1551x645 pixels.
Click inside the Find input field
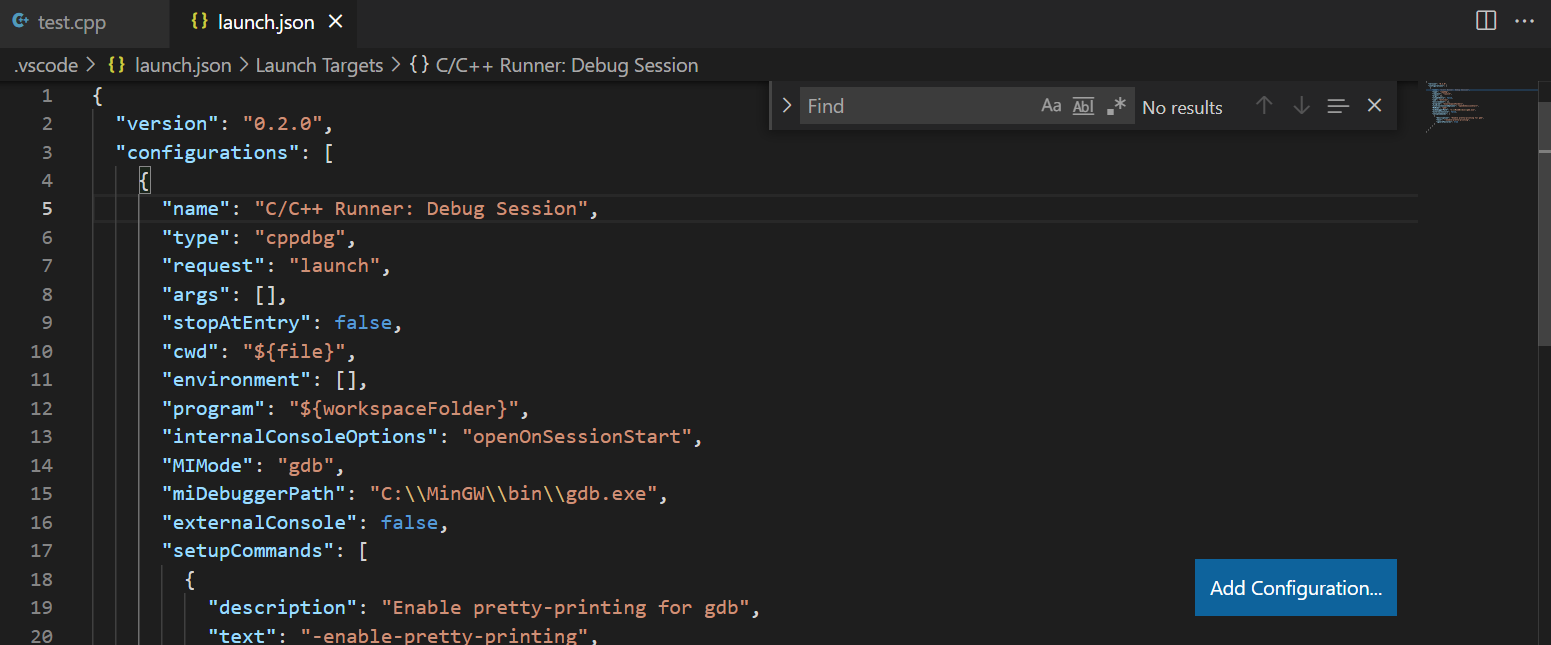(915, 106)
